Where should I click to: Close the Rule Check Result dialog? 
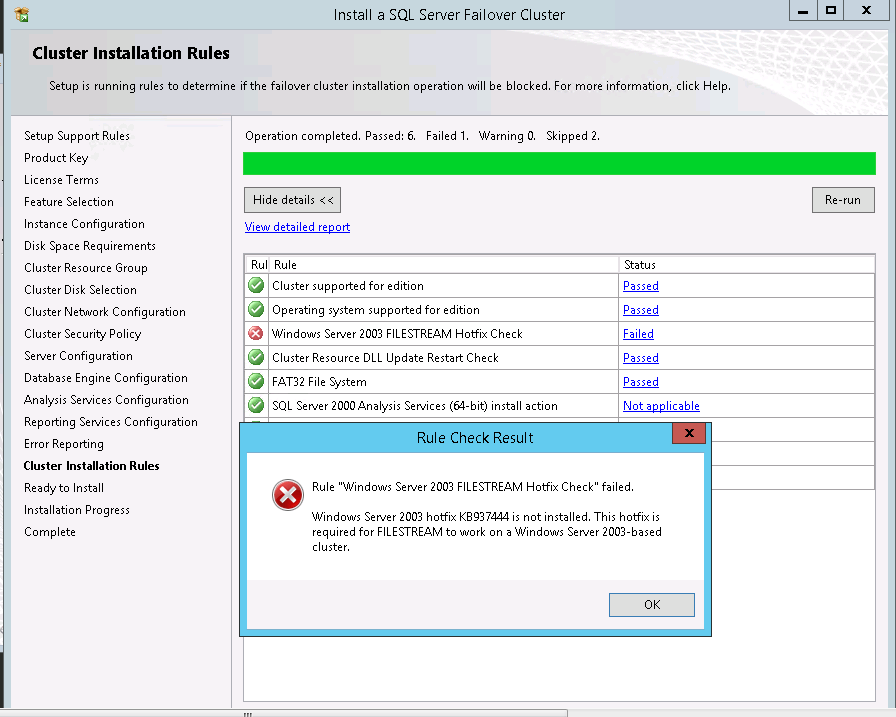point(689,433)
